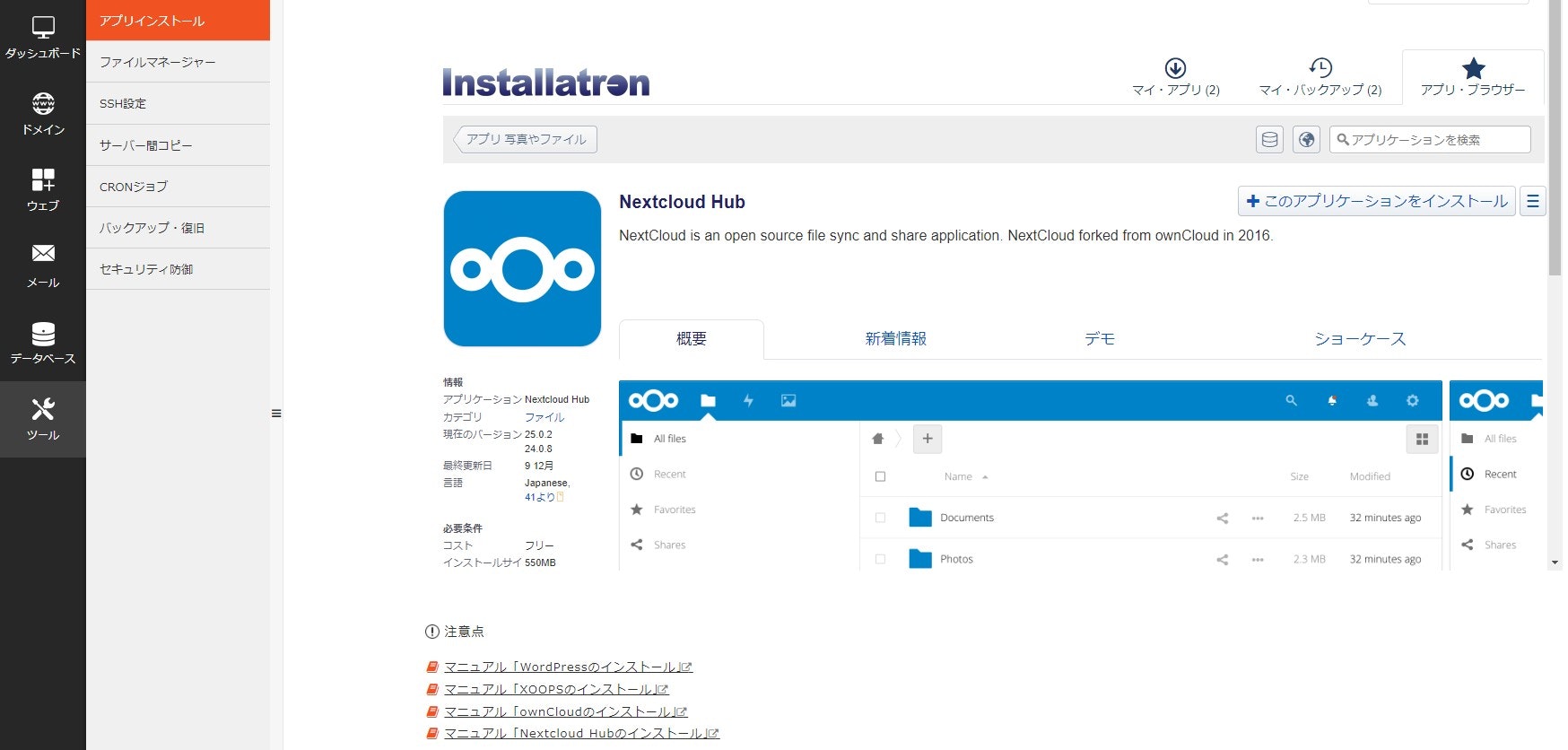Click the Installatron logo

tap(545, 83)
